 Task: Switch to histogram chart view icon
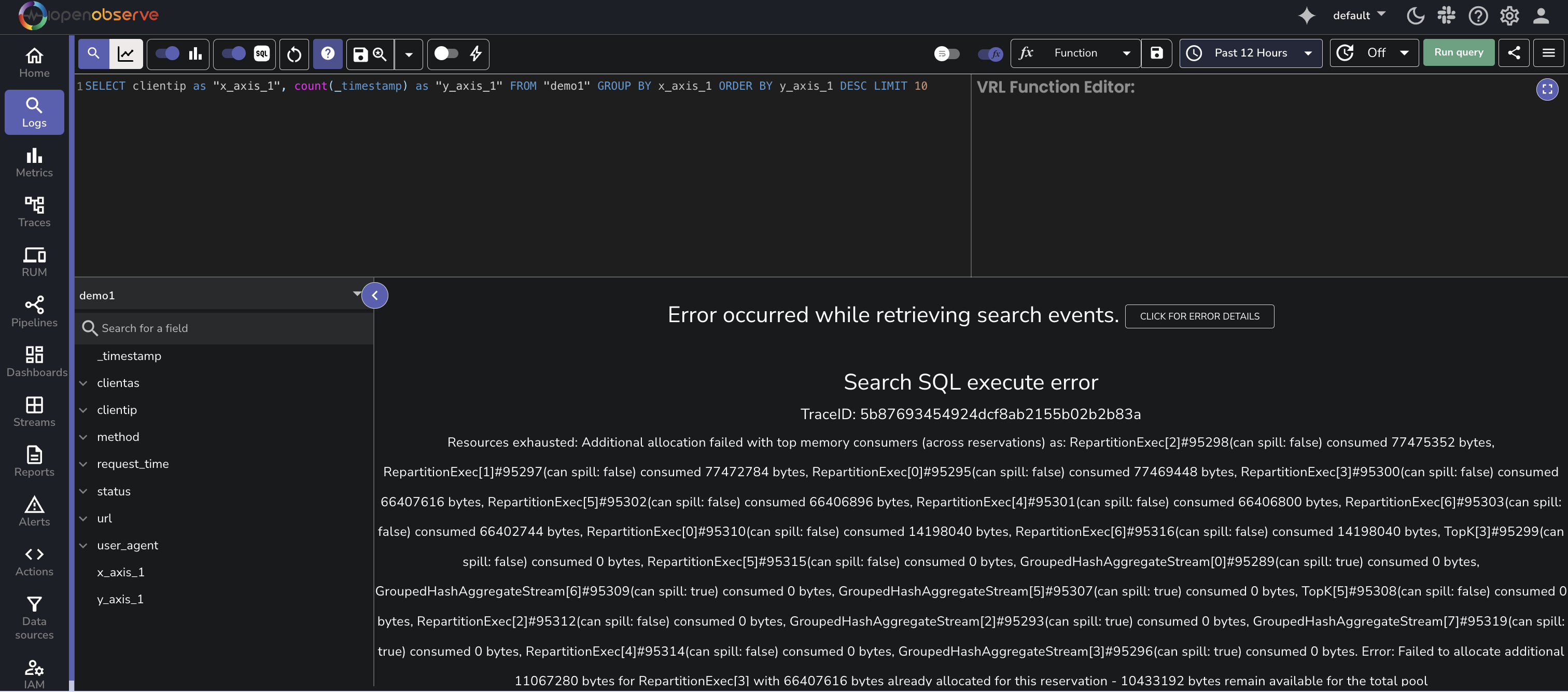point(126,53)
